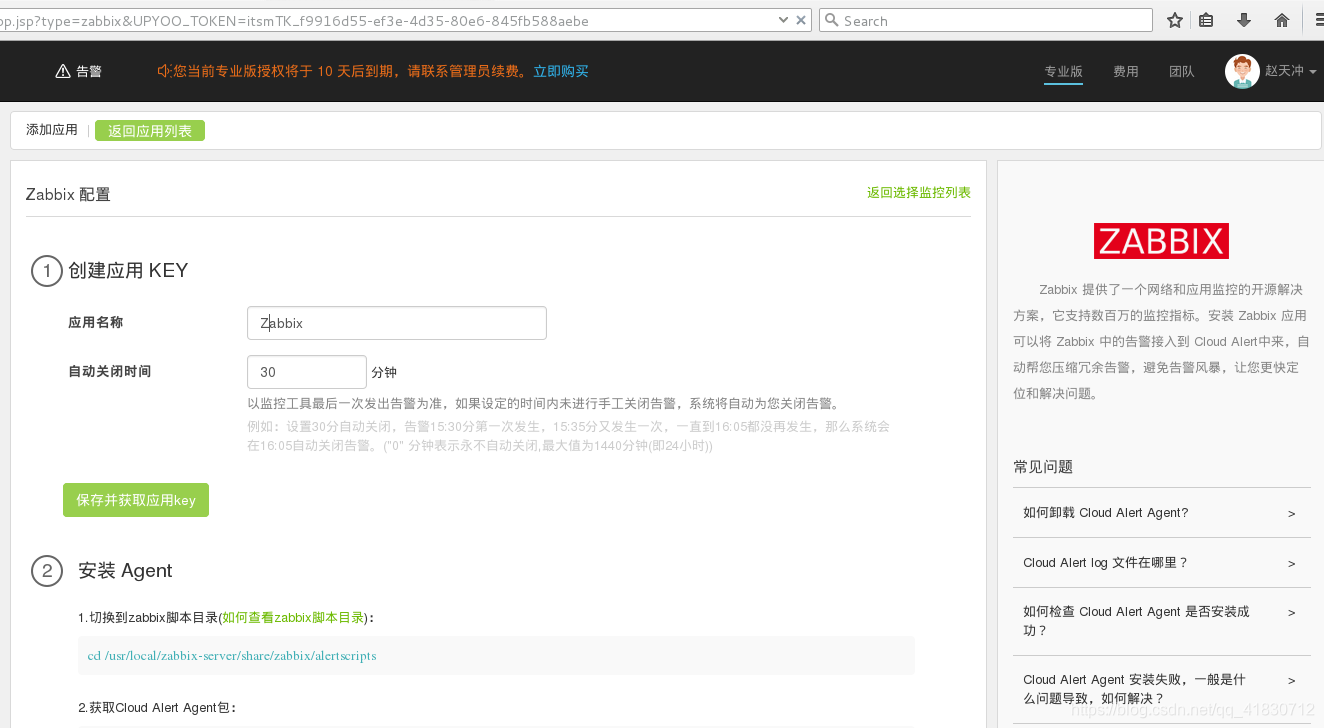Image resolution: width=1324 pixels, height=728 pixels.
Task: Expand FAQ 如何检查 Agent 是否安装成功
Action: 1161,621
